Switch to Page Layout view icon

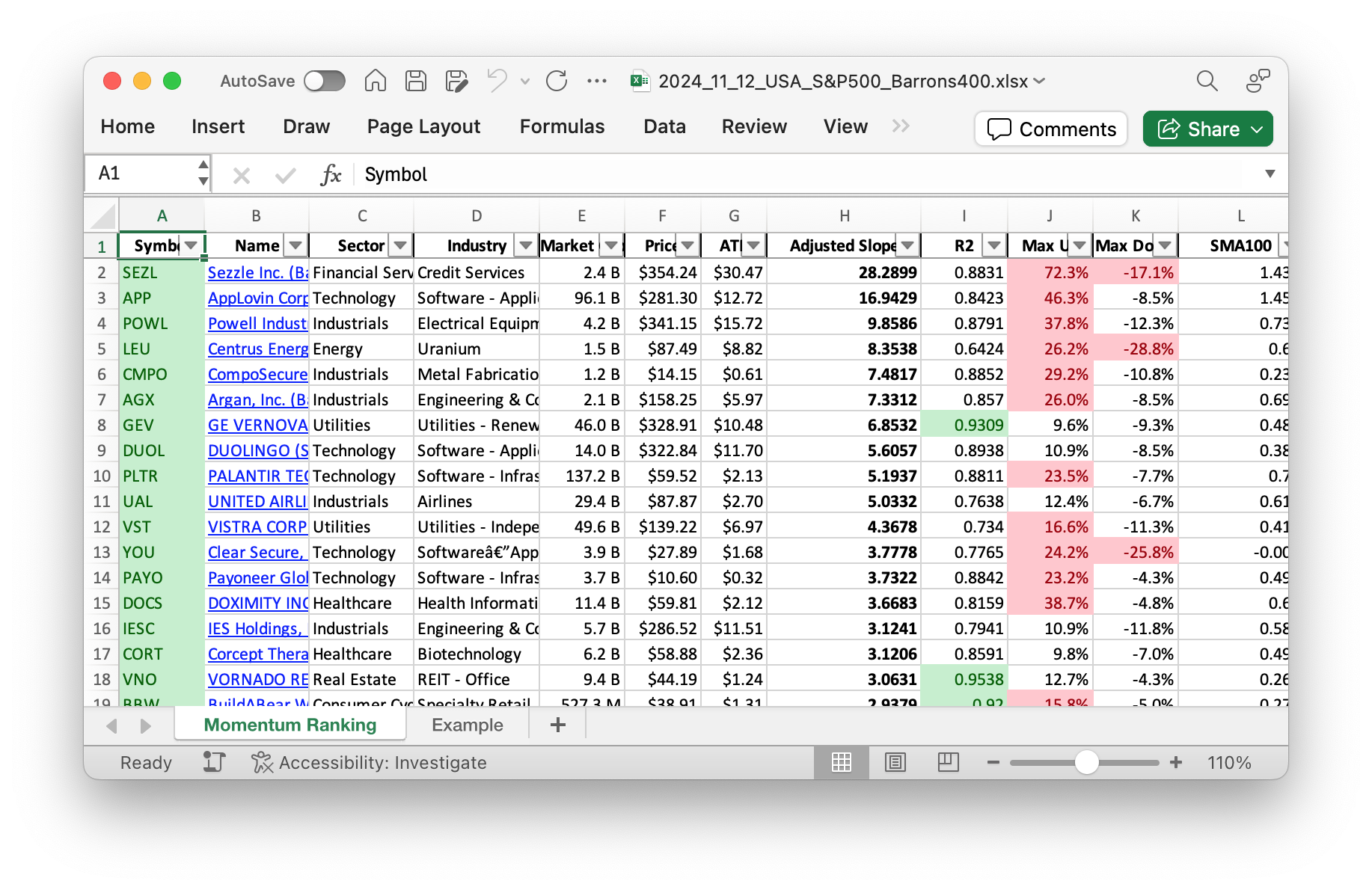click(x=895, y=762)
